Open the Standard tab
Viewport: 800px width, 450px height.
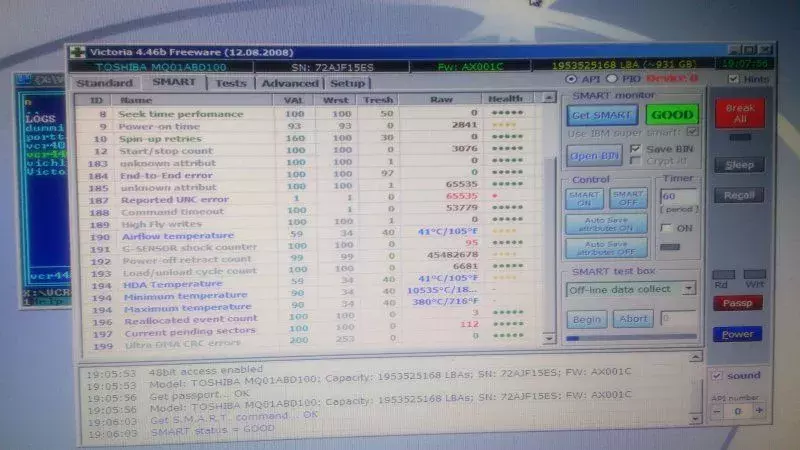[105, 83]
